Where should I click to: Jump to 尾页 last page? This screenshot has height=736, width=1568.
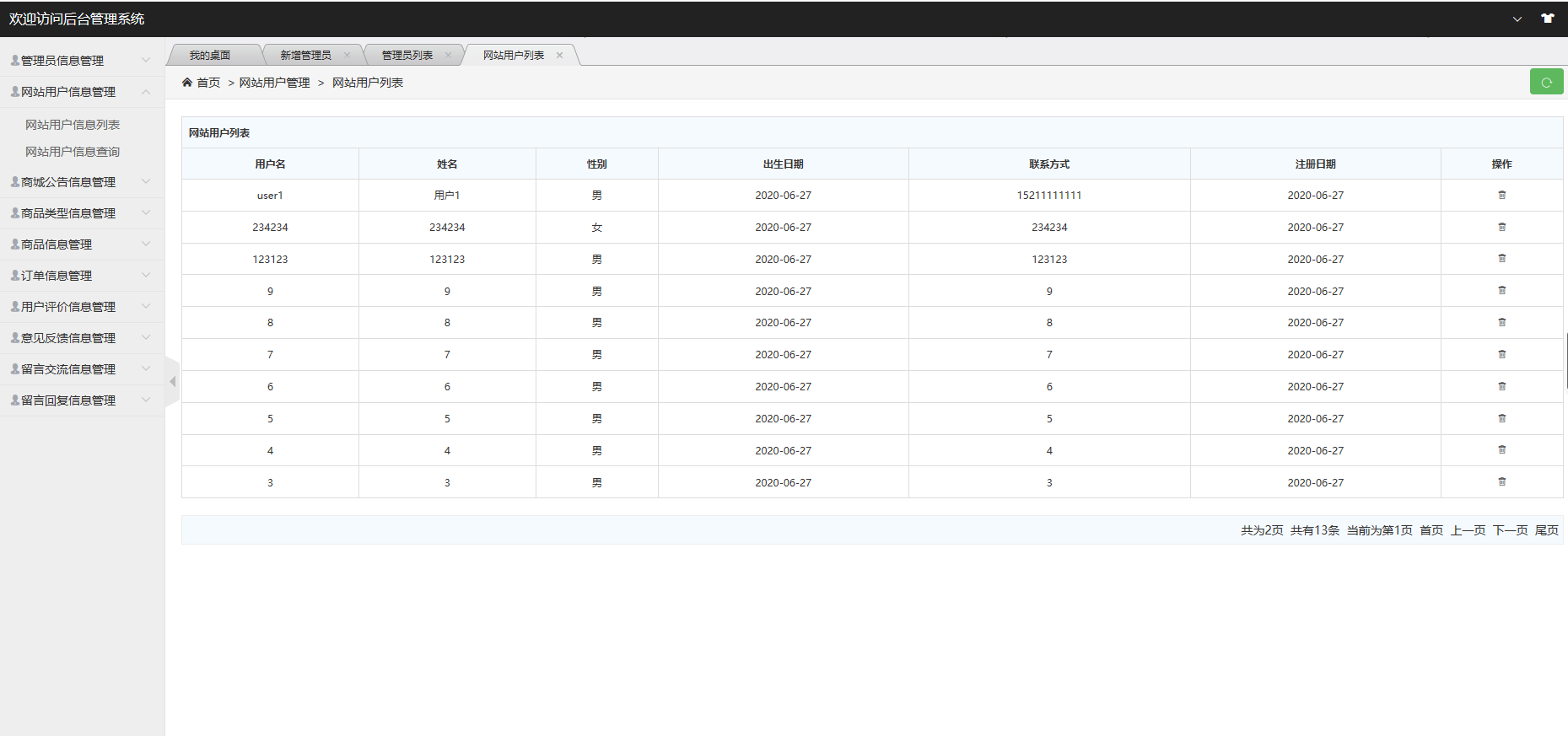tap(1546, 530)
